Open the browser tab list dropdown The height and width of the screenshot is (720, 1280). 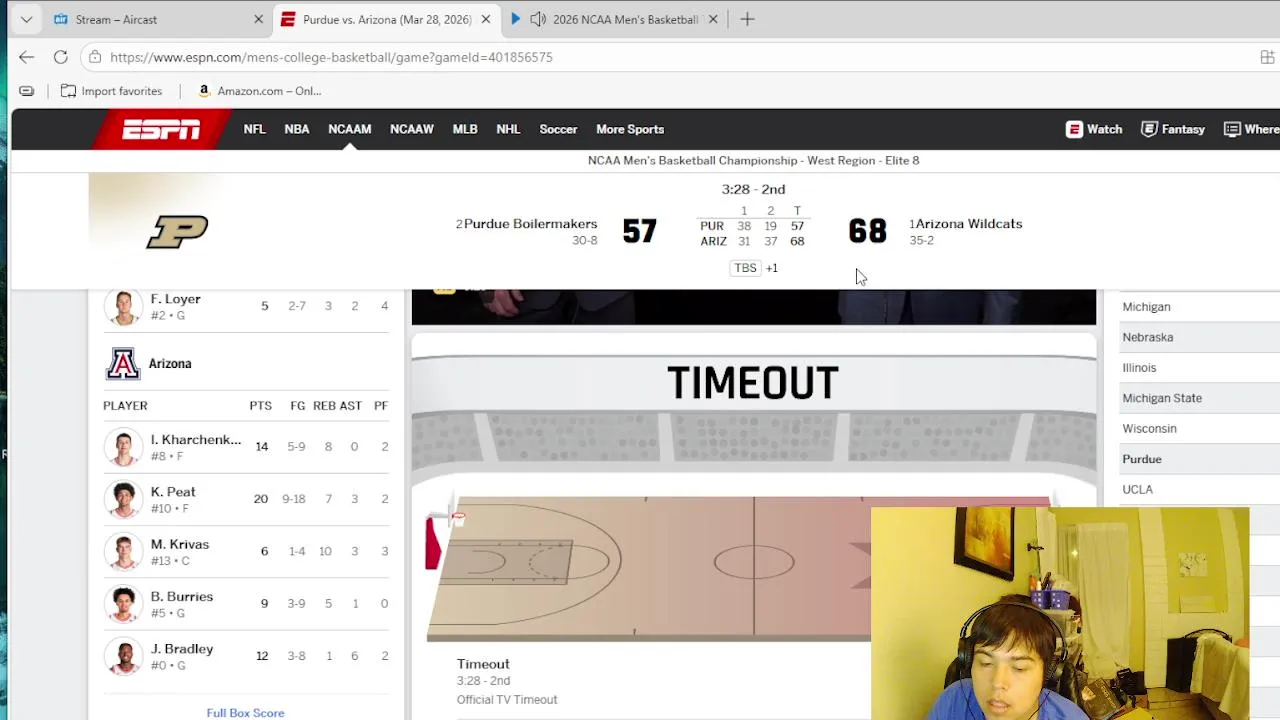pyautogui.click(x=26, y=19)
